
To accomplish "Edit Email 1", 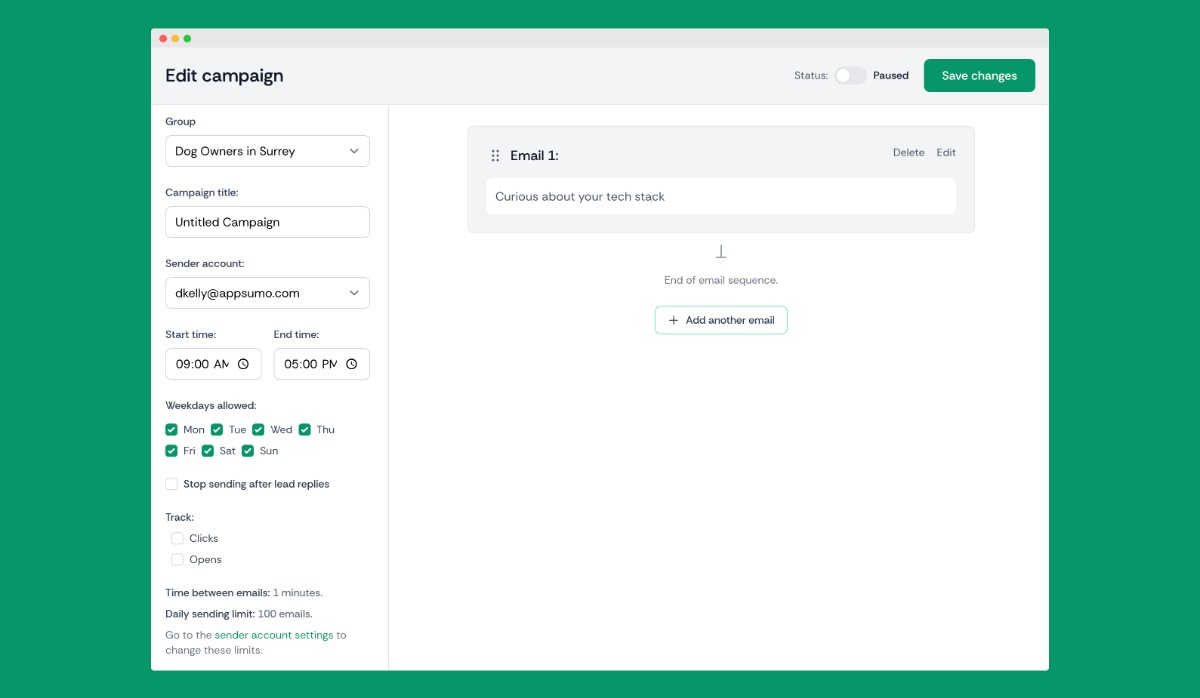I will pyautogui.click(x=946, y=153).
